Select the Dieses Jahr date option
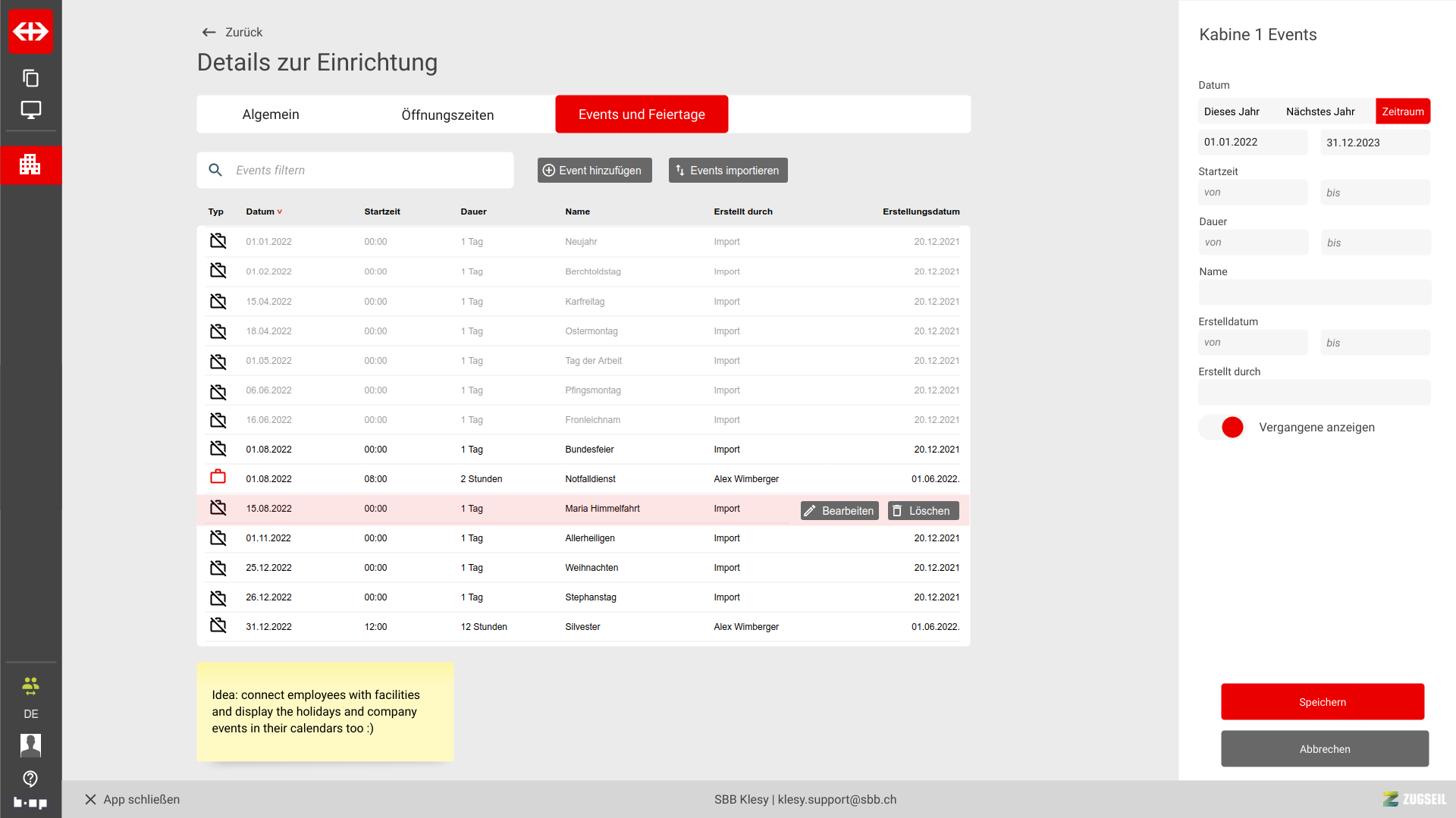The width and height of the screenshot is (1456, 818). point(1232,111)
